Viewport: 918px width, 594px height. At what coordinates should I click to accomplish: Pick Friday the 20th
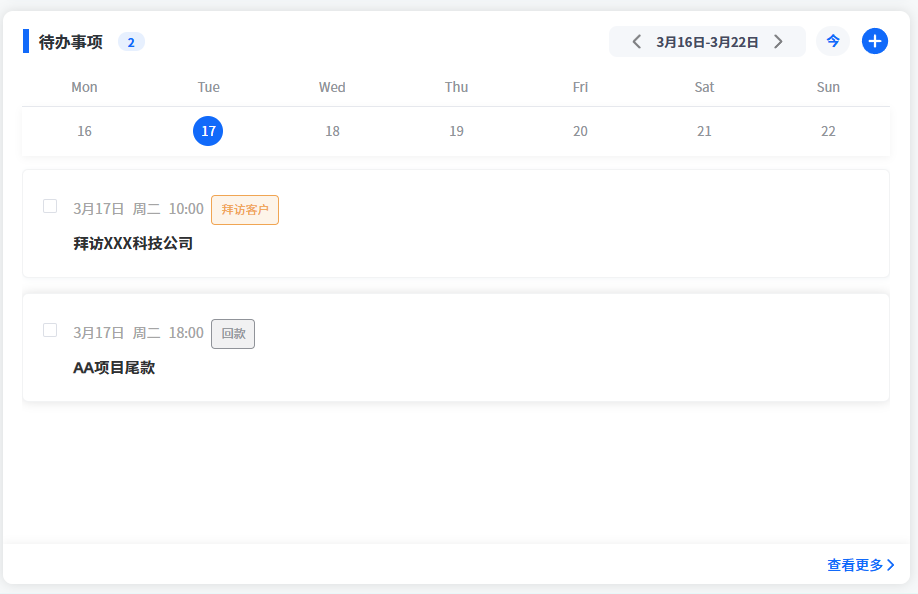pyautogui.click(x=580, y=131)
